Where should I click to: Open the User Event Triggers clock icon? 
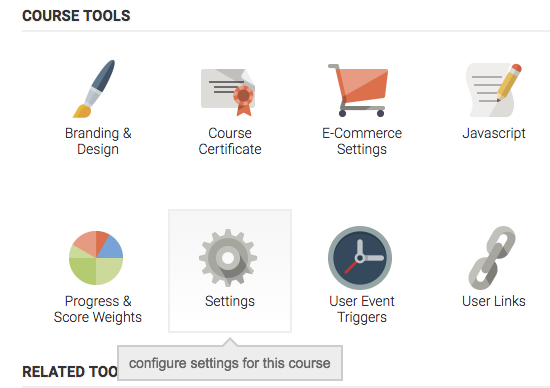(360, 258)
